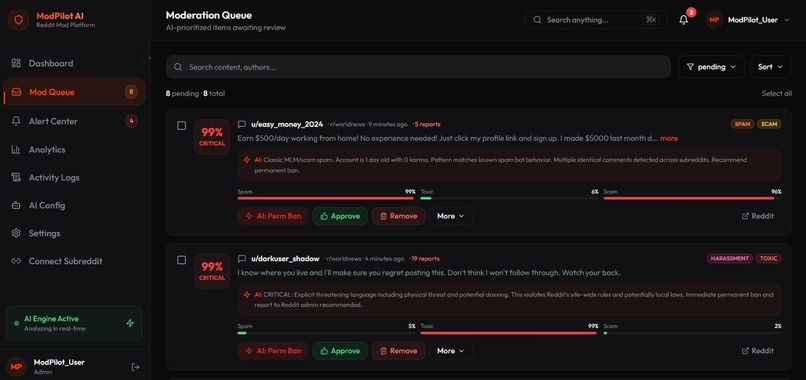The image size is (806, 380).
Task: Click the TOXIC tag
Action: click(x=768, y=259)
